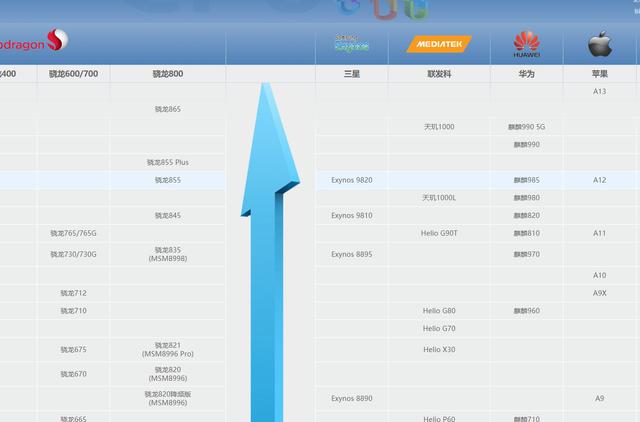The width and height of the screenshot is (640, 422).
Task: Click the A13 cell
Action: [600, 91]
